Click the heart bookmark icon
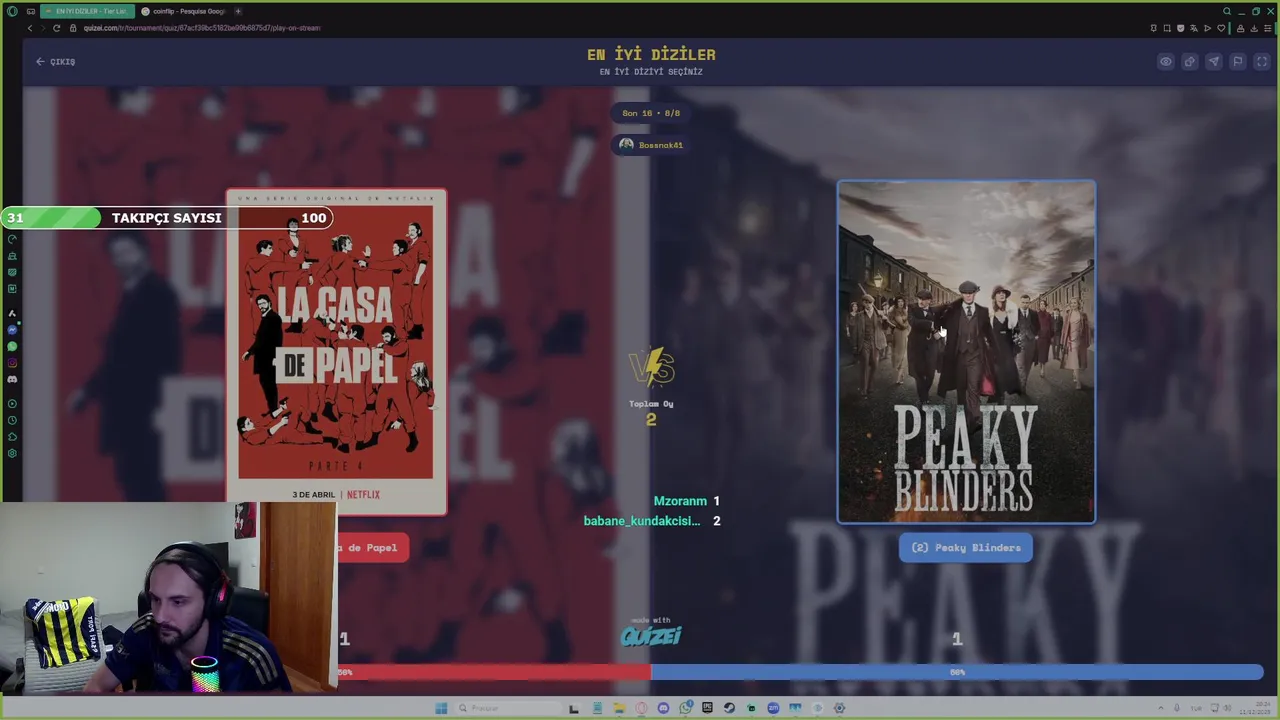Viewport: 1280px width, 720px height. tap(1221, 28)
